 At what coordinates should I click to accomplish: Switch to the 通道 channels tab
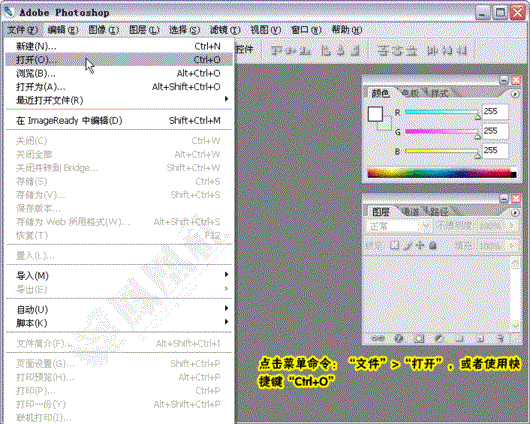410,212
